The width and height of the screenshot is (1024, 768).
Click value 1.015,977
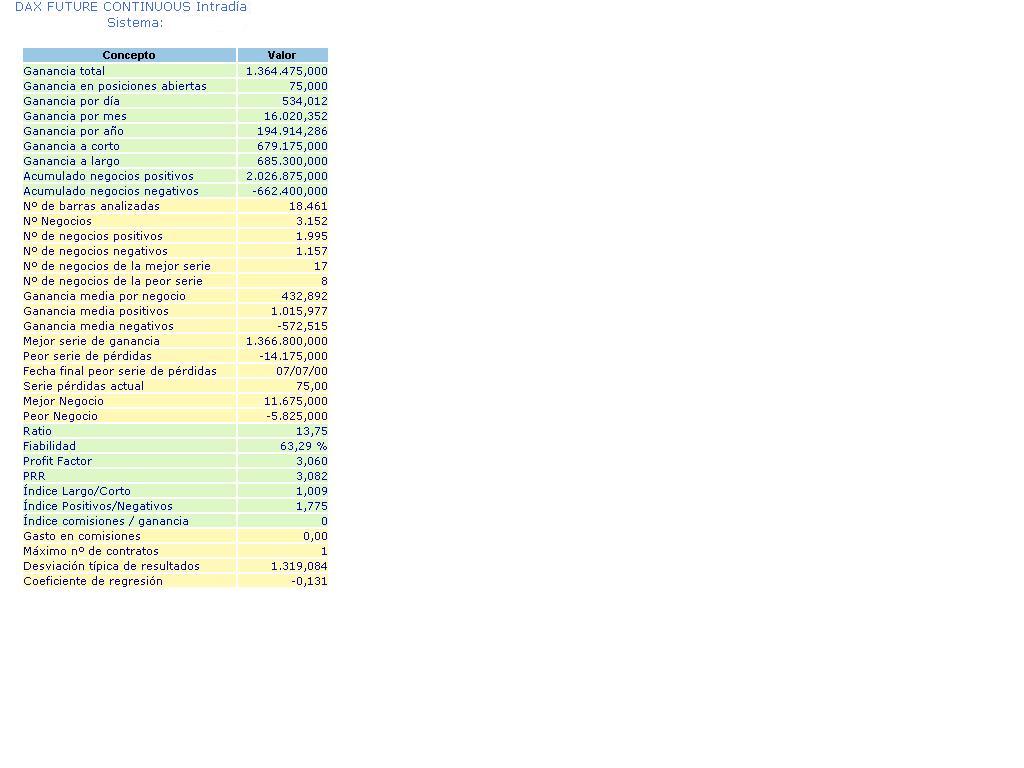[299, 312]
